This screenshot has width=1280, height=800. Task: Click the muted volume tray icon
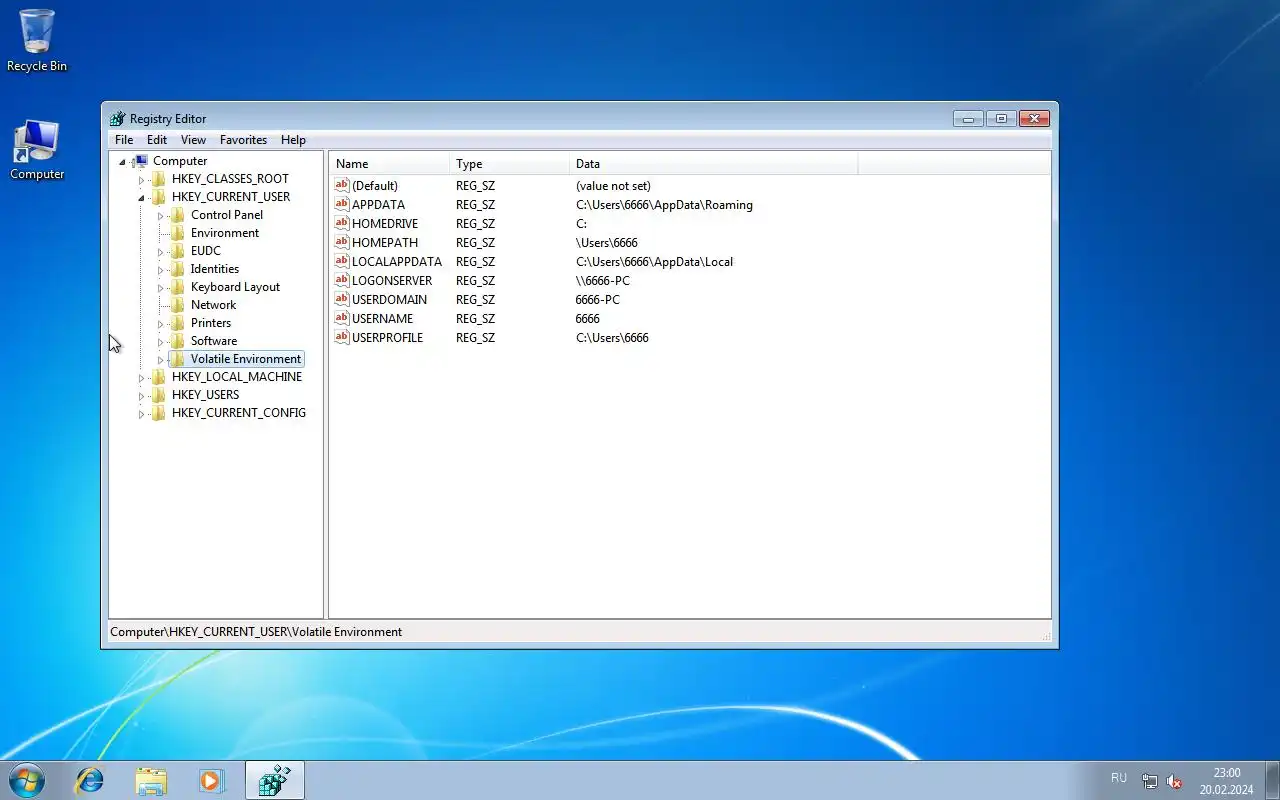1174,782
